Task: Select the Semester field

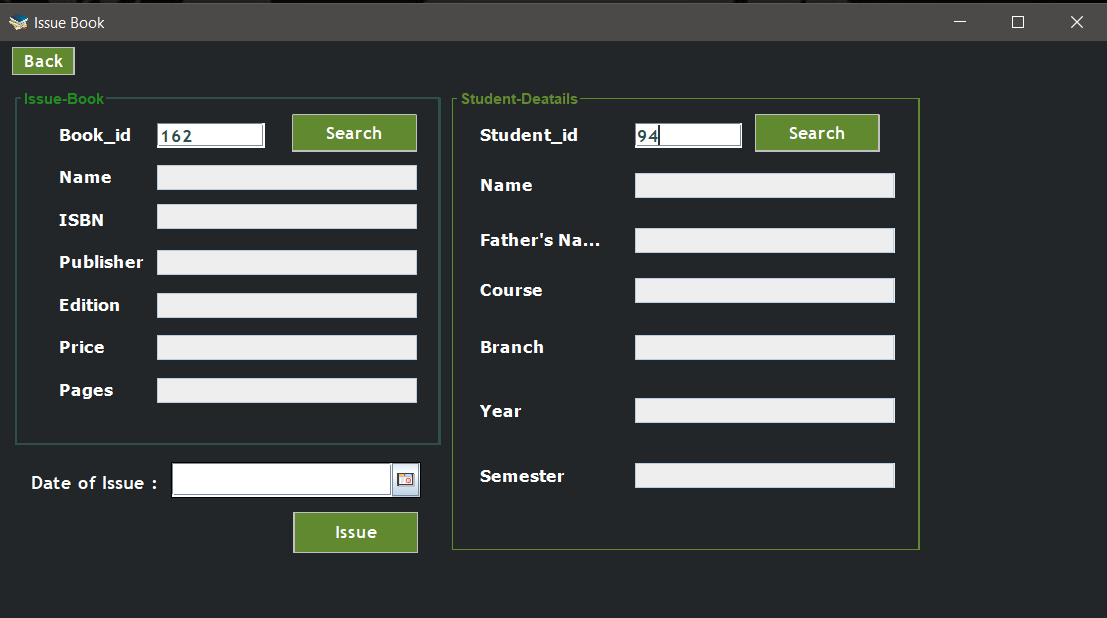Action: tap(765, 475)
